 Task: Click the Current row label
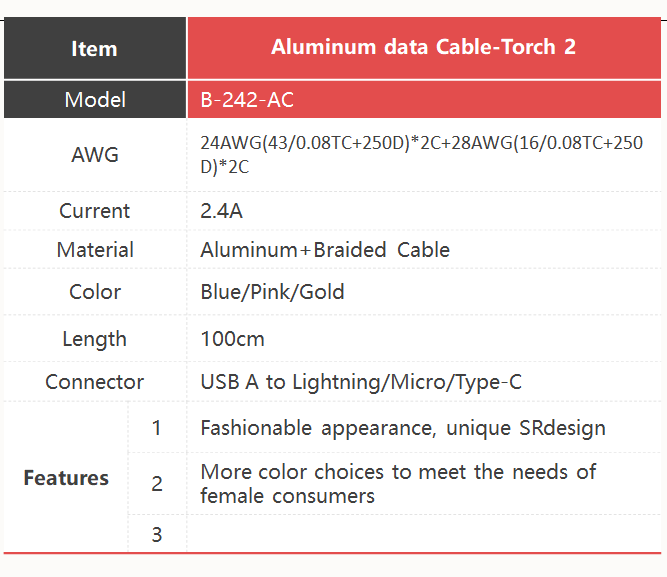click(94, 211)
